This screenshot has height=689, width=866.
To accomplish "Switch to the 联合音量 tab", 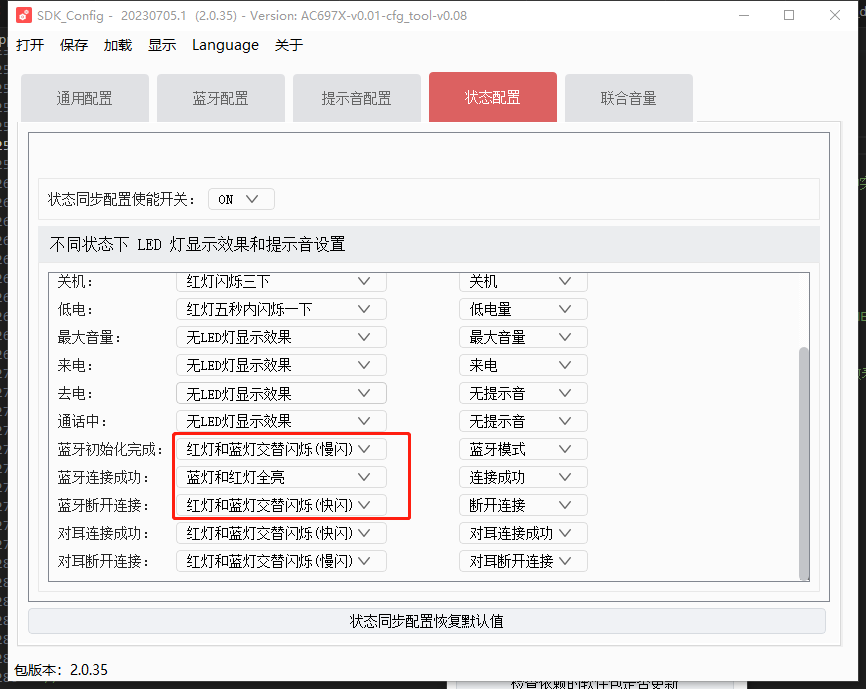I will pos(629,98).
